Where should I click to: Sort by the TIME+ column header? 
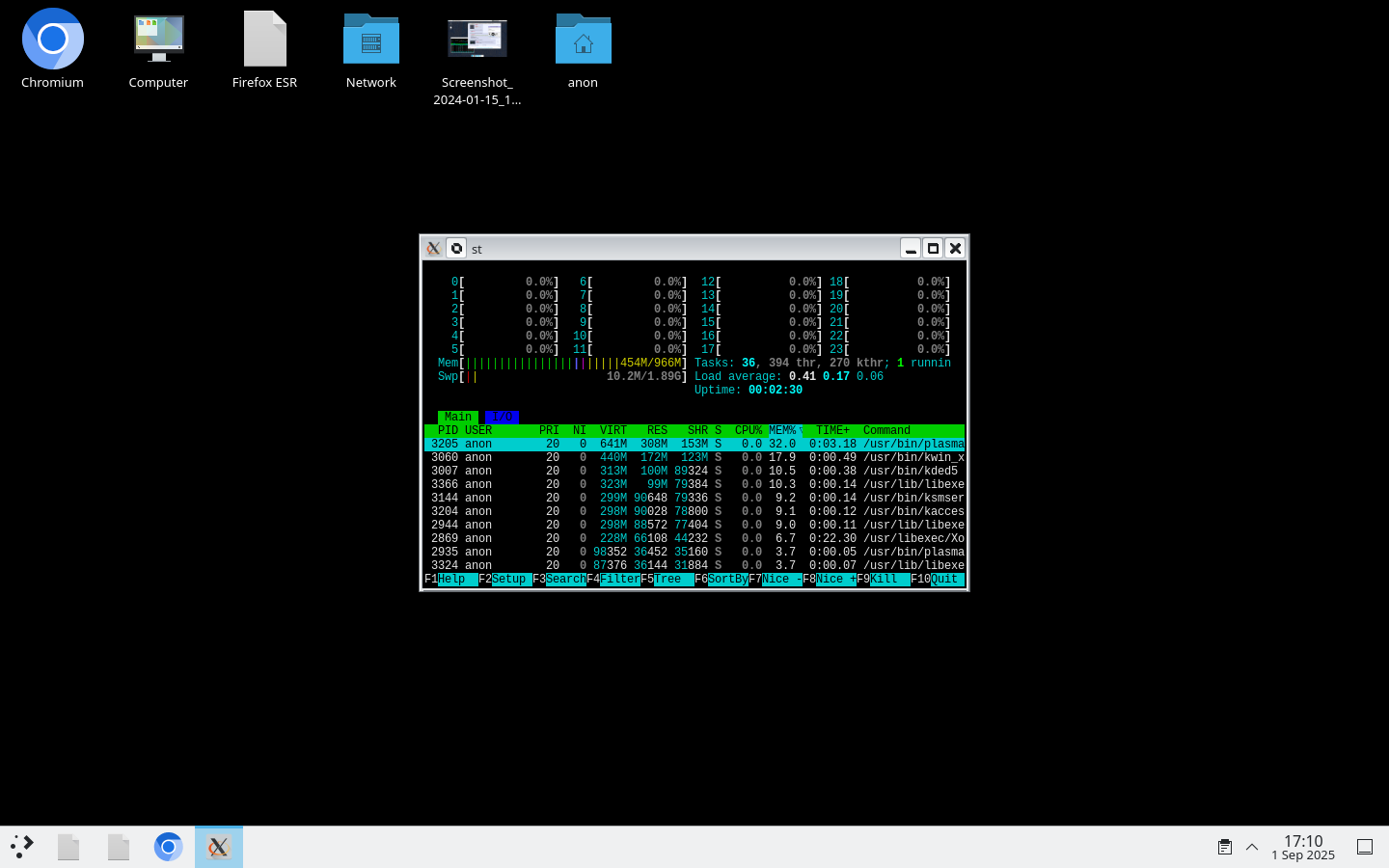pyautogui.click(x=832, y=430)
